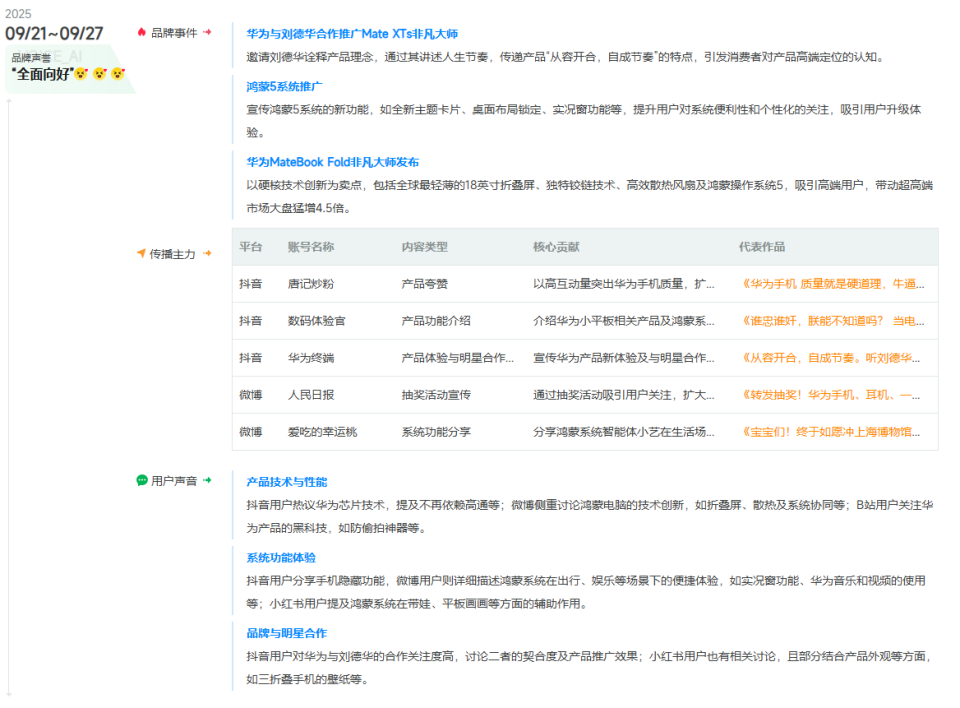This screenshot has height=708, width=960.
Task: Click the orange arrow after 传播主力
Action: pyautogui.click(x=207, y=253)
